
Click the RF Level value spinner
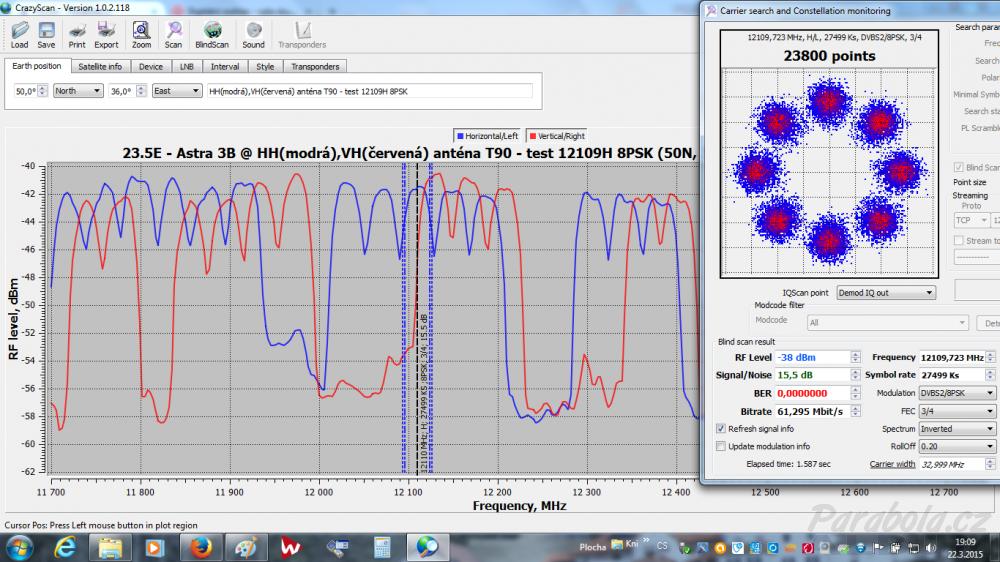[x=855, y=357]
